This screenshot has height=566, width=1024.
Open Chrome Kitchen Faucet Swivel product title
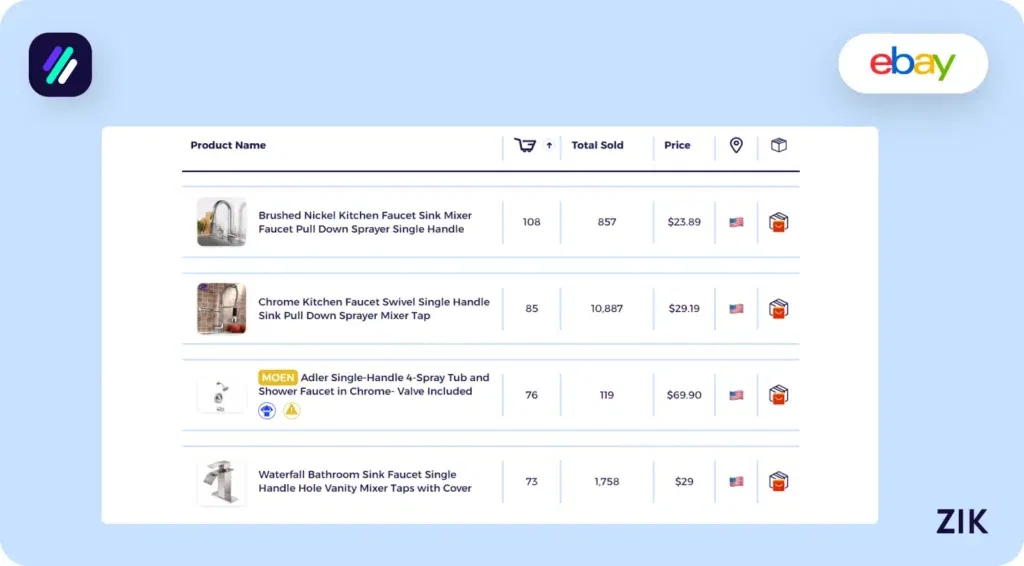(373, 308)
